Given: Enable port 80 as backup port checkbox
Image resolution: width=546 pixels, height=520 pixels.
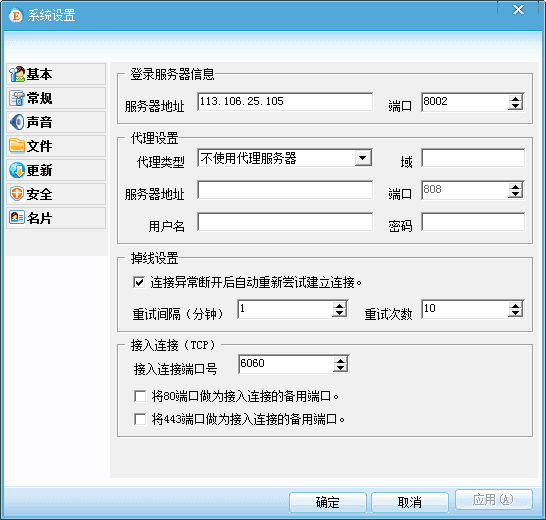Looking at the screenshot, I should click(x=140, y=396).
